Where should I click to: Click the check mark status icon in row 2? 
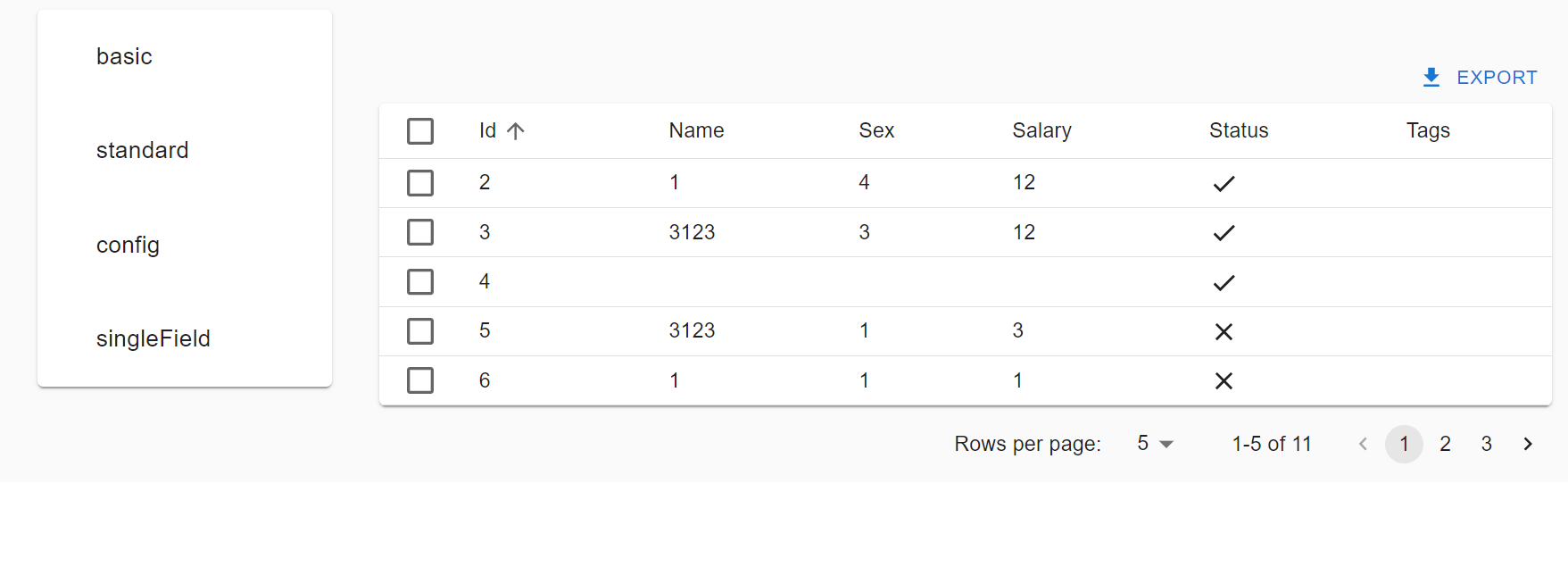[x=1224, y=183]
